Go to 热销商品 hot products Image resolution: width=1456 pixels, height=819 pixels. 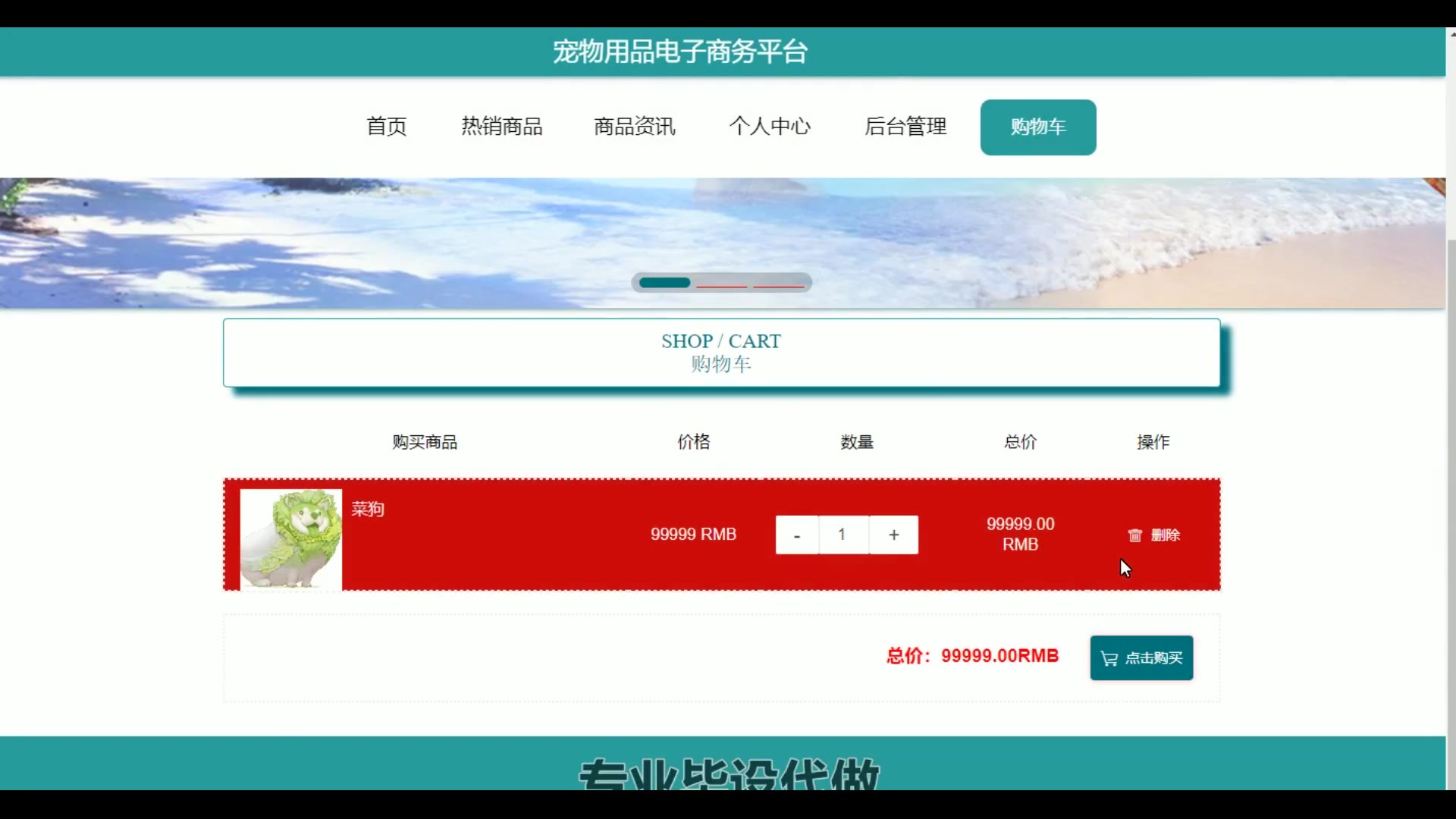[501, 127]
